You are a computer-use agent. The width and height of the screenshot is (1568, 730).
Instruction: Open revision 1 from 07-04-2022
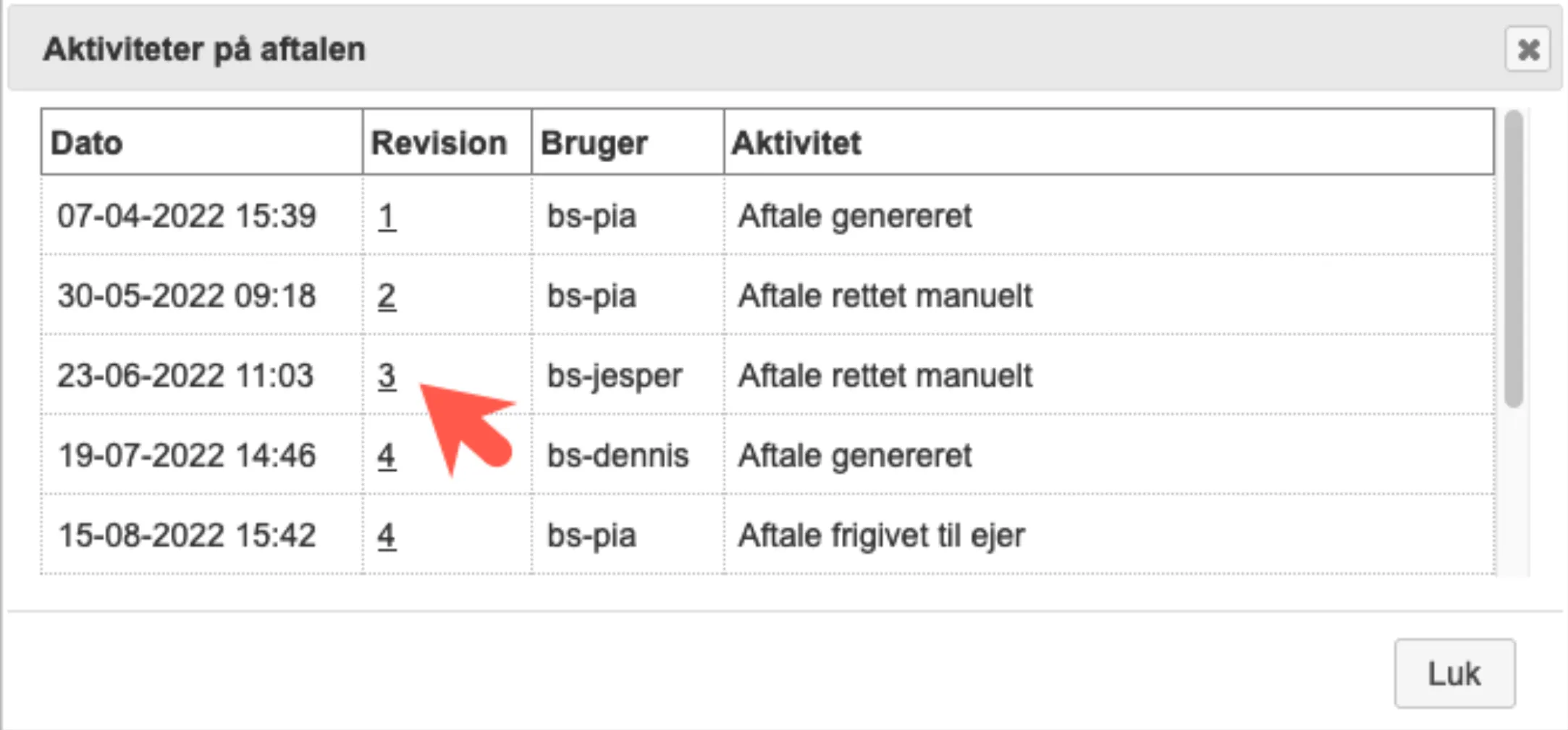click(x=386, y=215)
